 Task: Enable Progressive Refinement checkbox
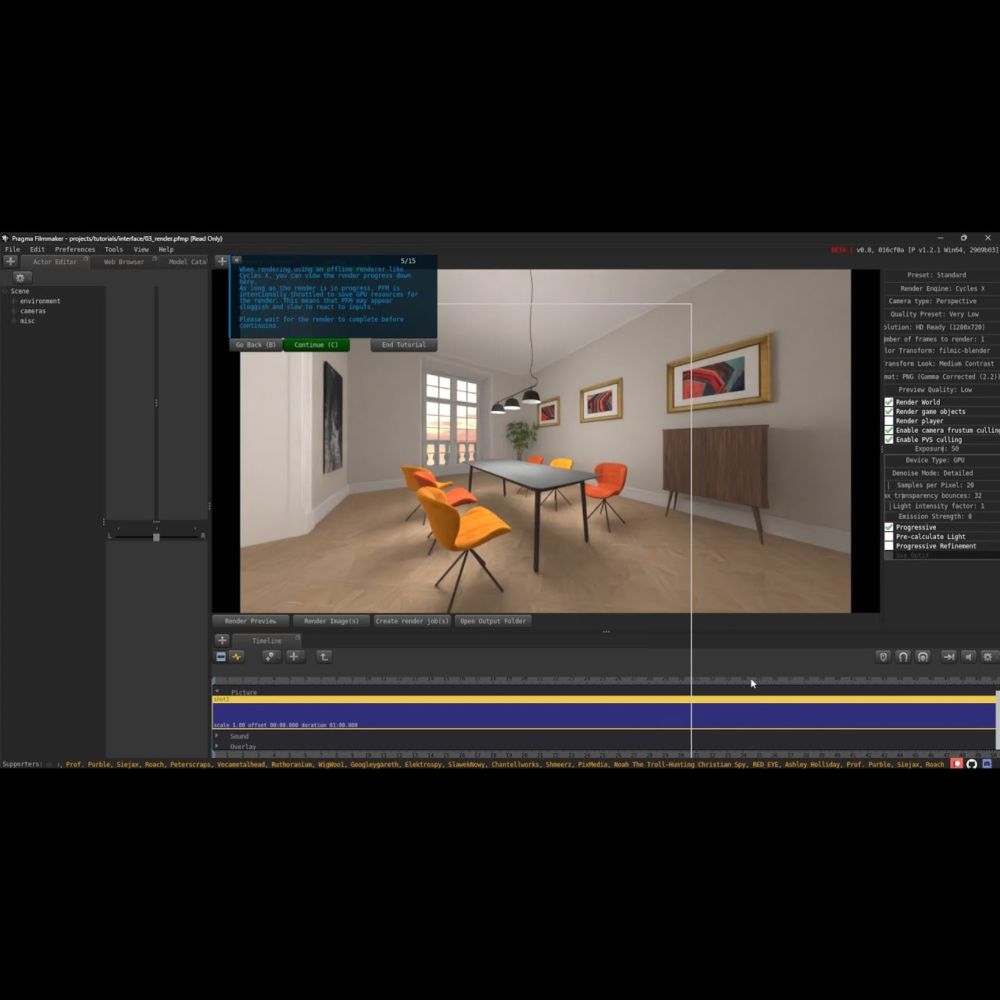coord(888,546)
